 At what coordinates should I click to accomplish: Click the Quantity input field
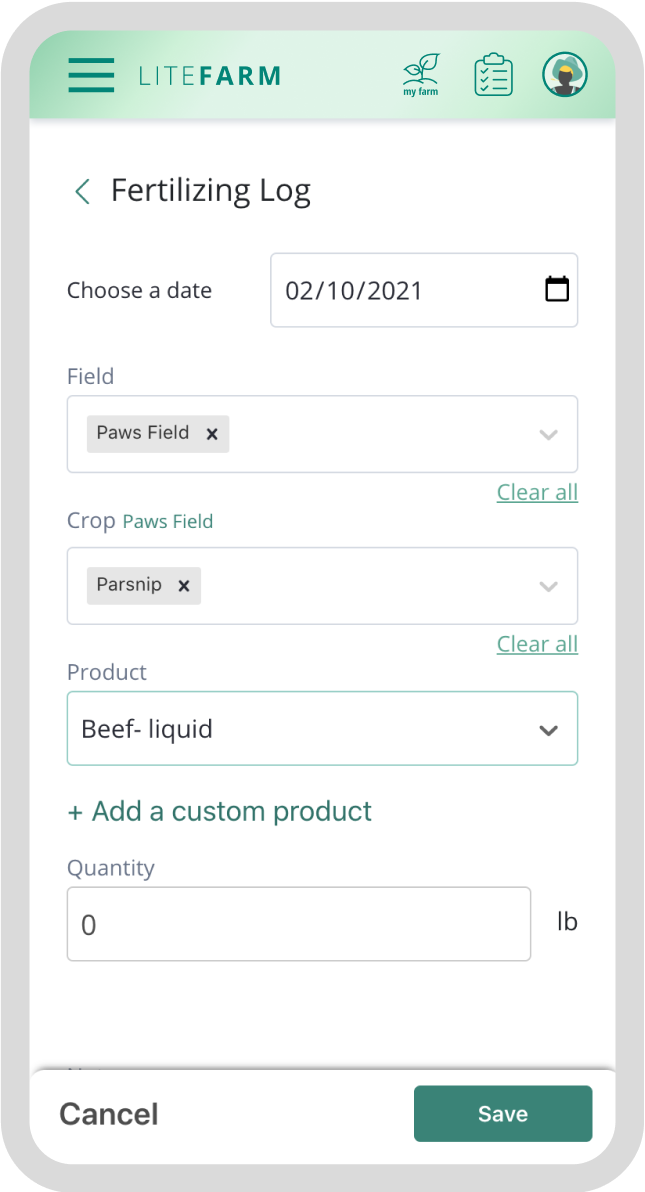(298, 925)
